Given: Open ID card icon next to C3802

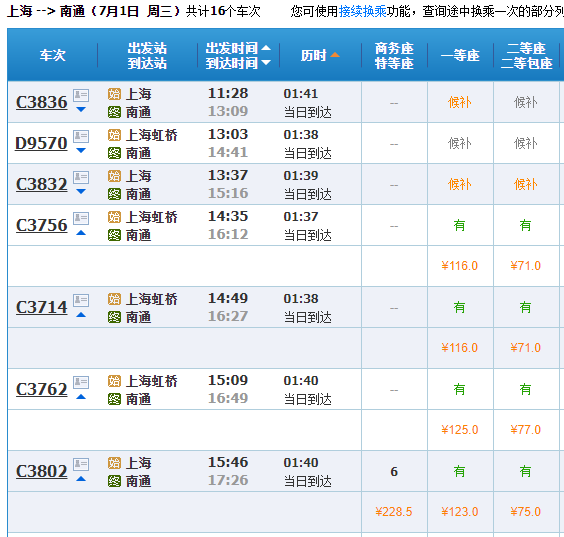Looking at the screenshot, I should coord(81,465).
